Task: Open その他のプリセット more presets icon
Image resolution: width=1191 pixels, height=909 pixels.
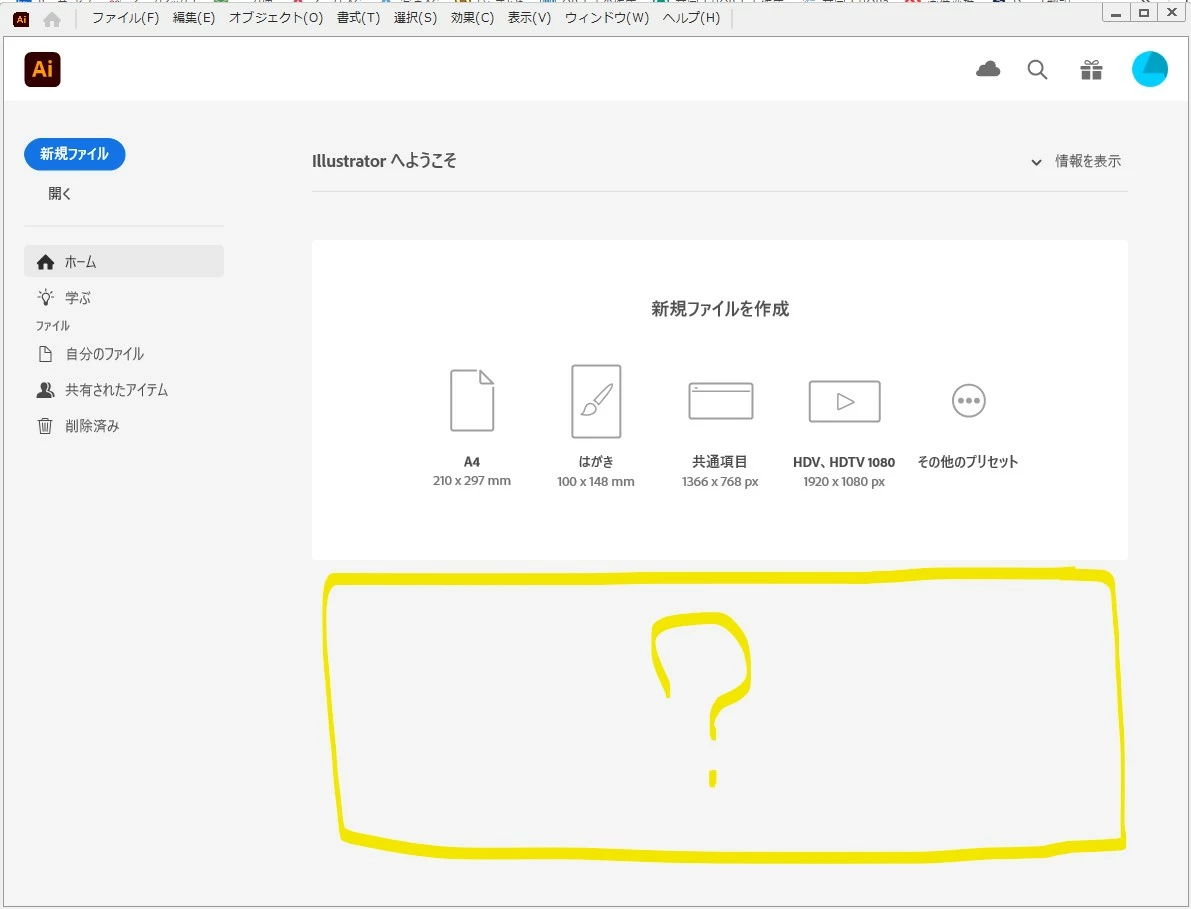Action: click(968, 401)
